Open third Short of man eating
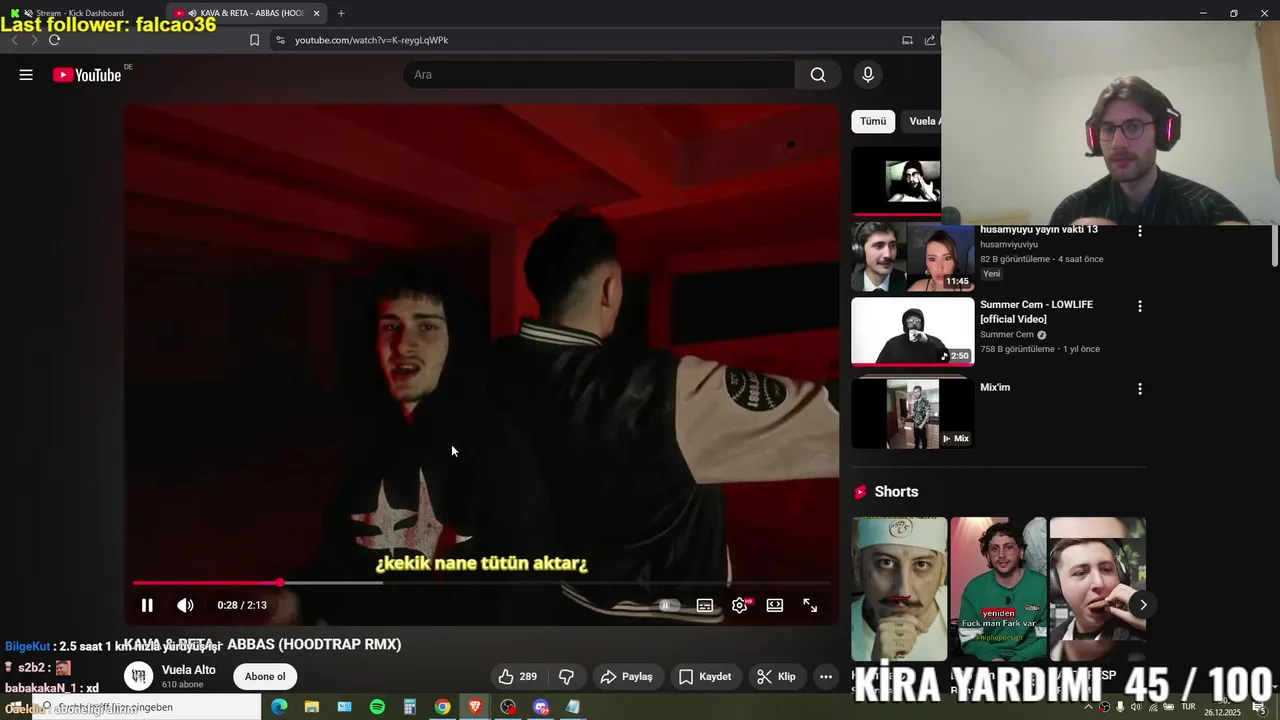This screenshot has width=1280, height=720. tap(1097, 589)
